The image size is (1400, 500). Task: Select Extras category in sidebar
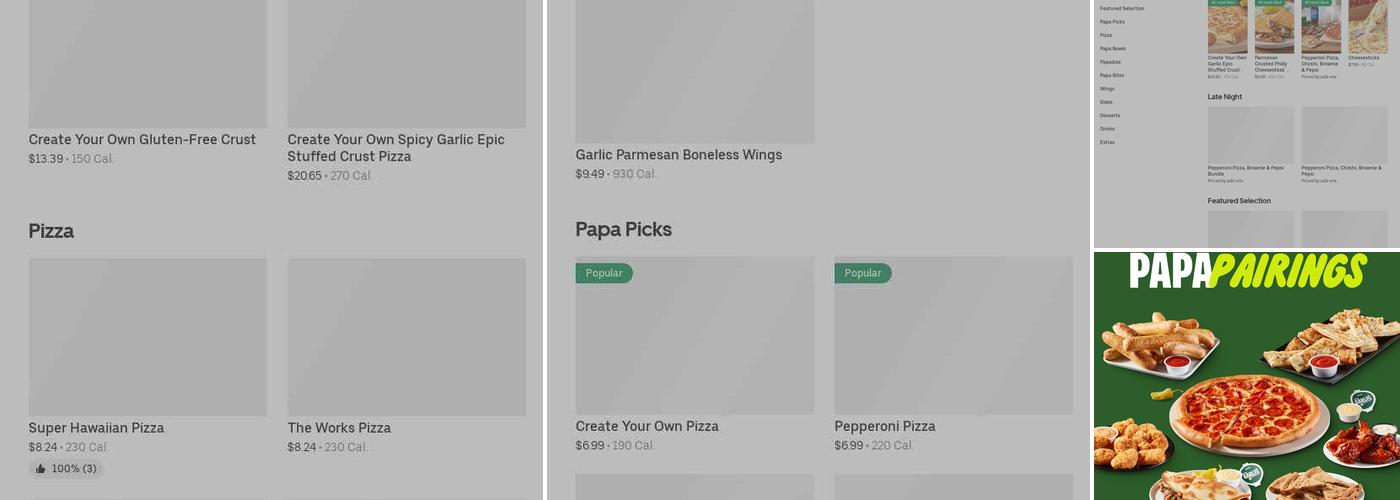click(1107, 142)
